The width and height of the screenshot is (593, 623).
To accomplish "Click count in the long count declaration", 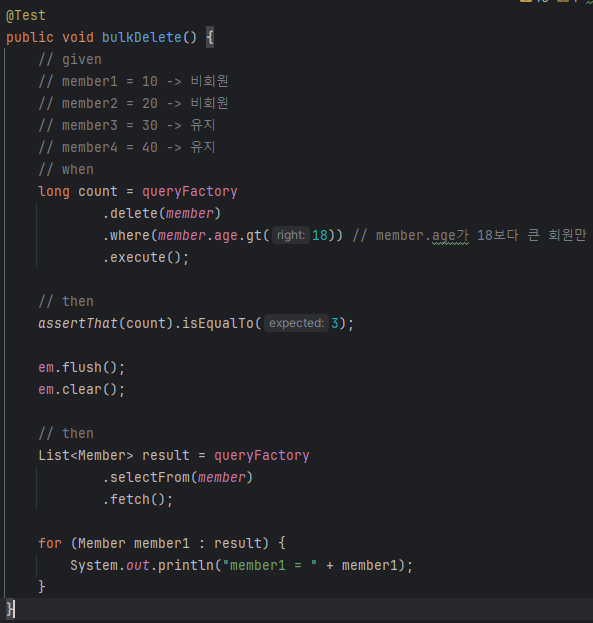I will (98, 192).
